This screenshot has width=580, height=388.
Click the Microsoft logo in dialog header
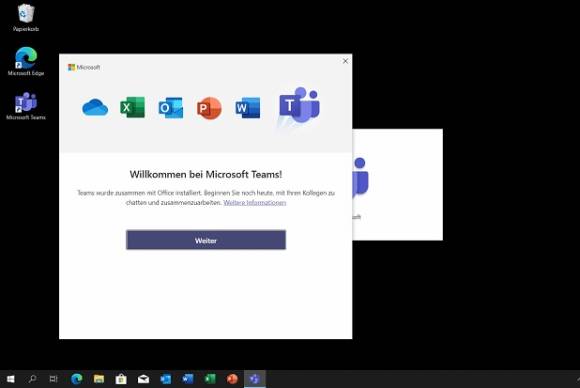pos(84,67)
